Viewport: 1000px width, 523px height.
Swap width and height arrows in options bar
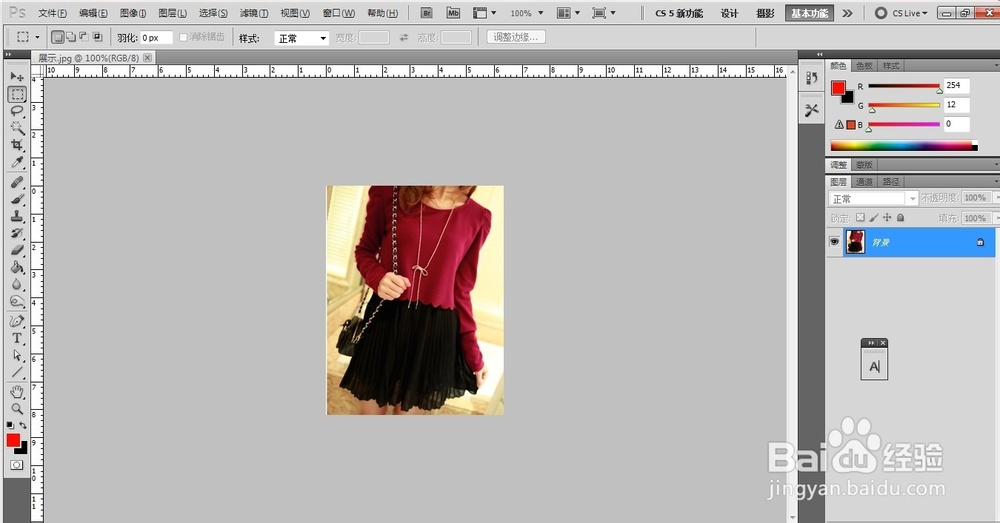pos(404,38)
